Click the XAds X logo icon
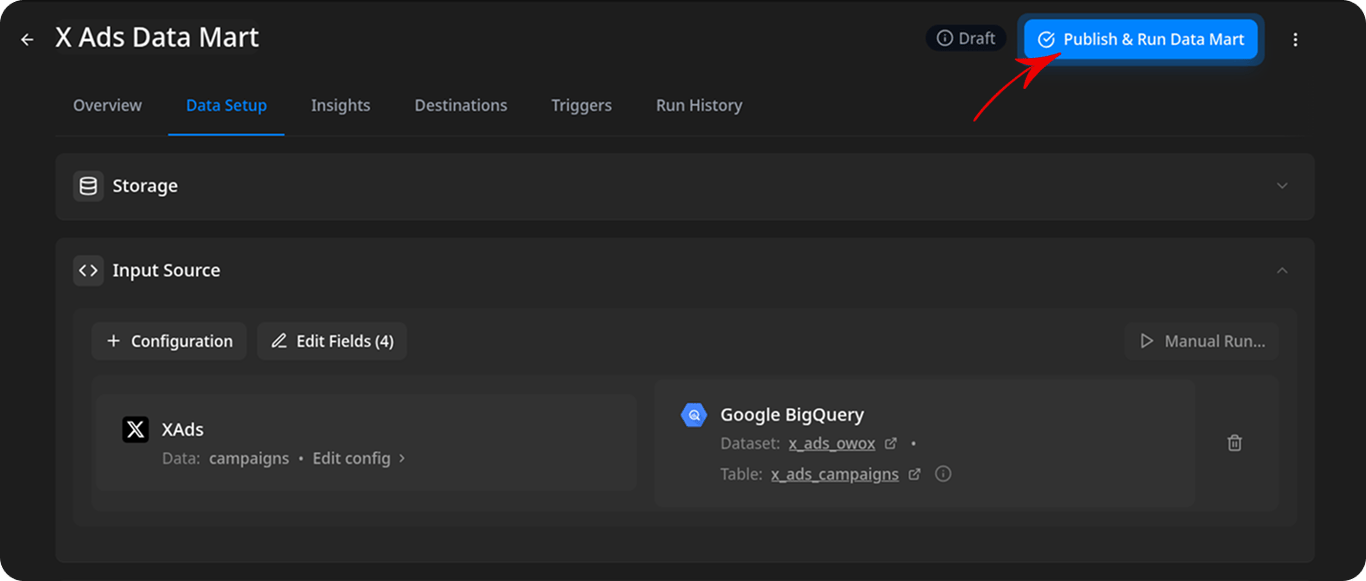 click(135, 429)
